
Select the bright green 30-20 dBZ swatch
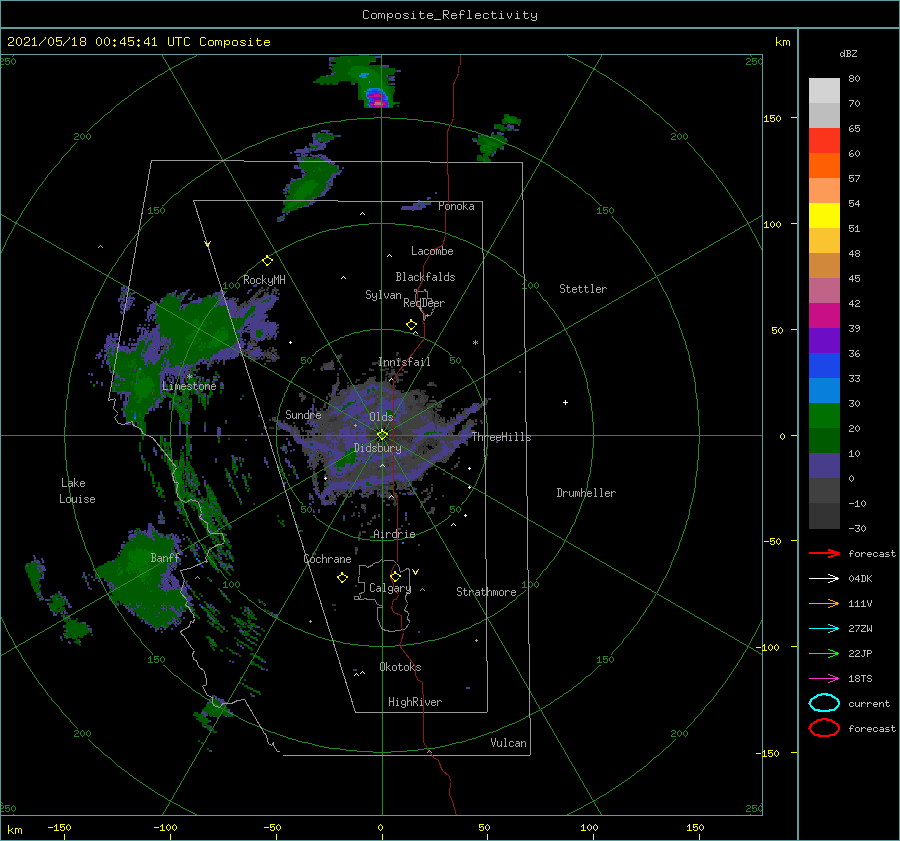click(824, 416)
